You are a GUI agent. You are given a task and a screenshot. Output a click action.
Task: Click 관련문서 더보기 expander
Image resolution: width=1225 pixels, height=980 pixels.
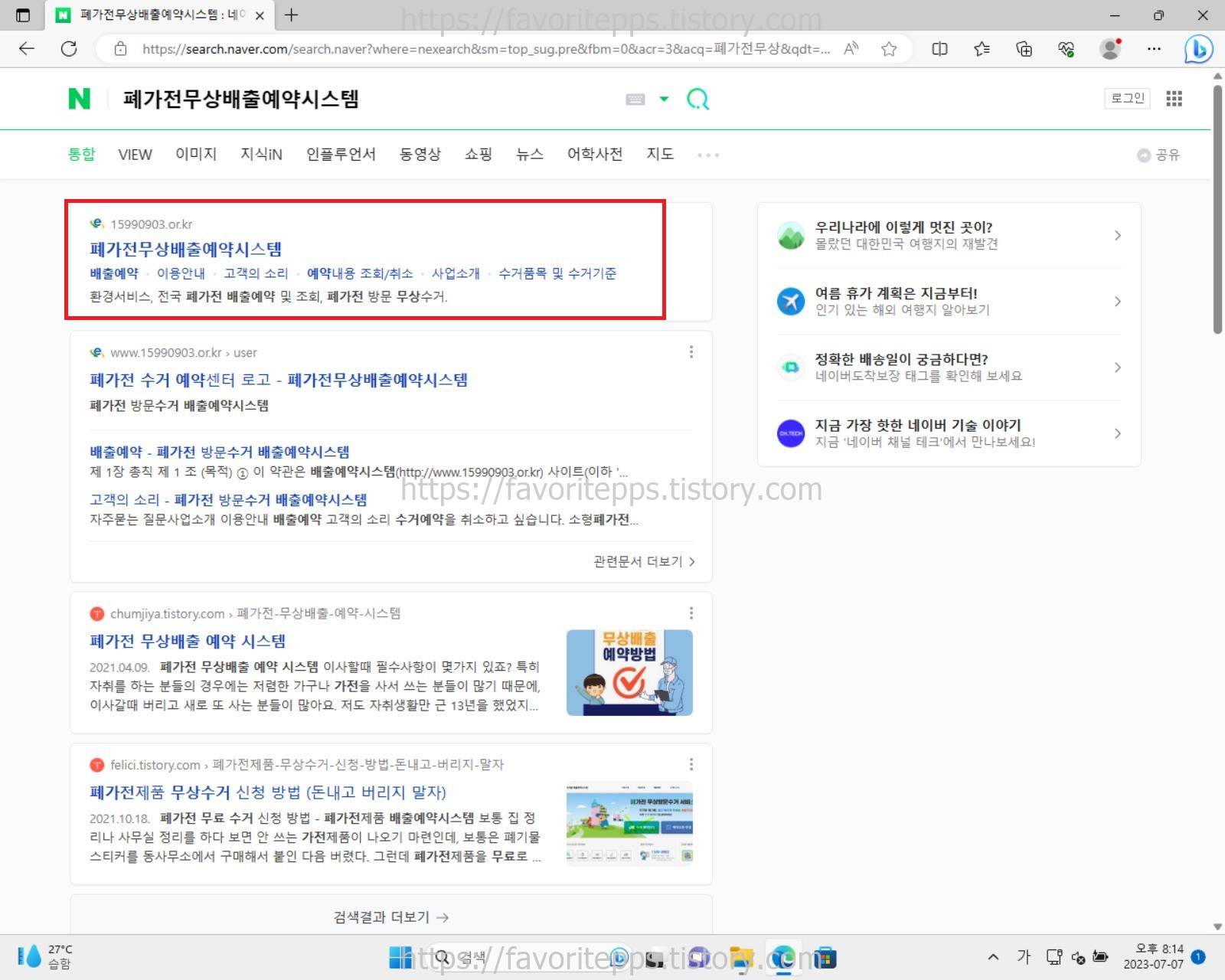644,561
